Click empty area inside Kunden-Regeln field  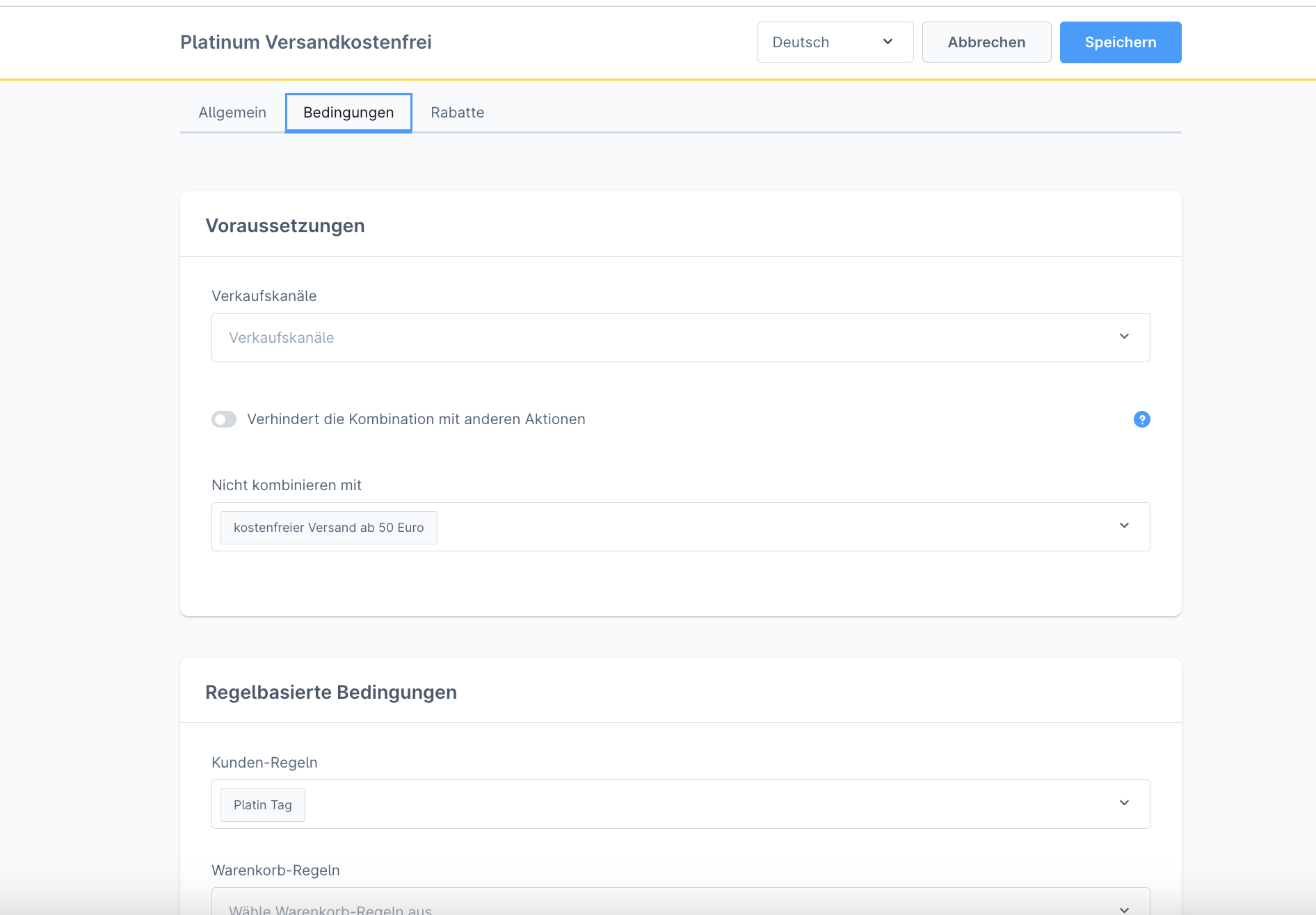[x=696, y=804]
